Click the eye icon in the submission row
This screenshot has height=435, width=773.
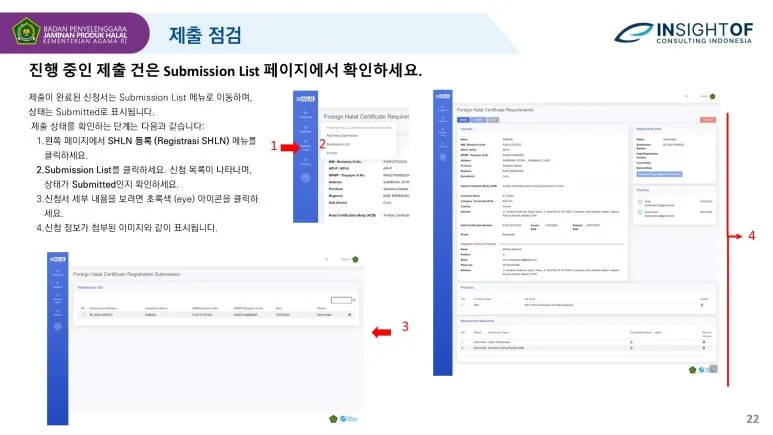(x=351, y=314)
